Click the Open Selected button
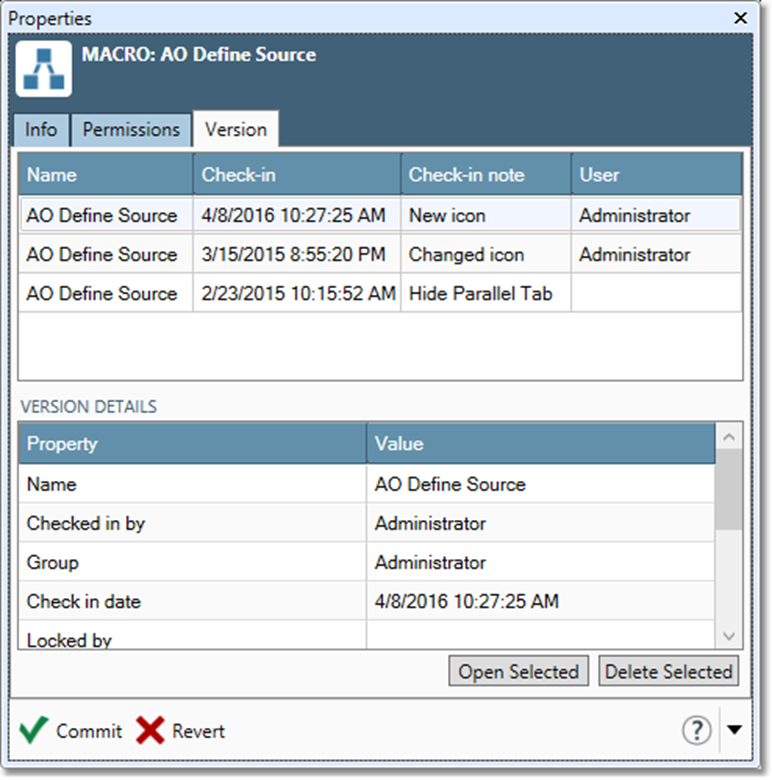Viewport: 772px width, 780px height. [518, 672]
